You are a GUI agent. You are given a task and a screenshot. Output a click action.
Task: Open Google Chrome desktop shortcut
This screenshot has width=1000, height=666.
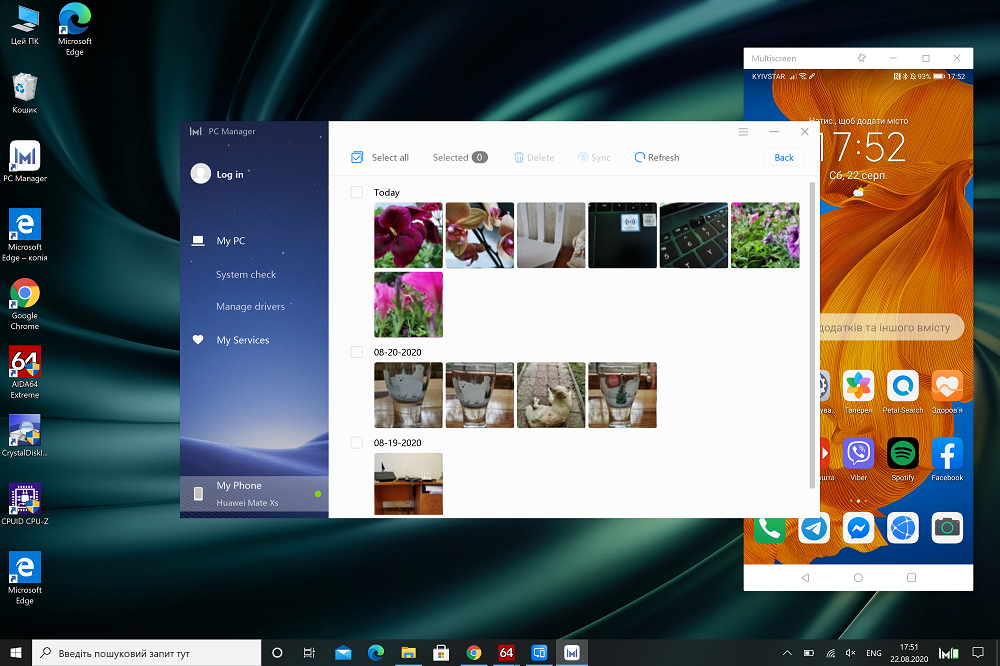point(25,304)
